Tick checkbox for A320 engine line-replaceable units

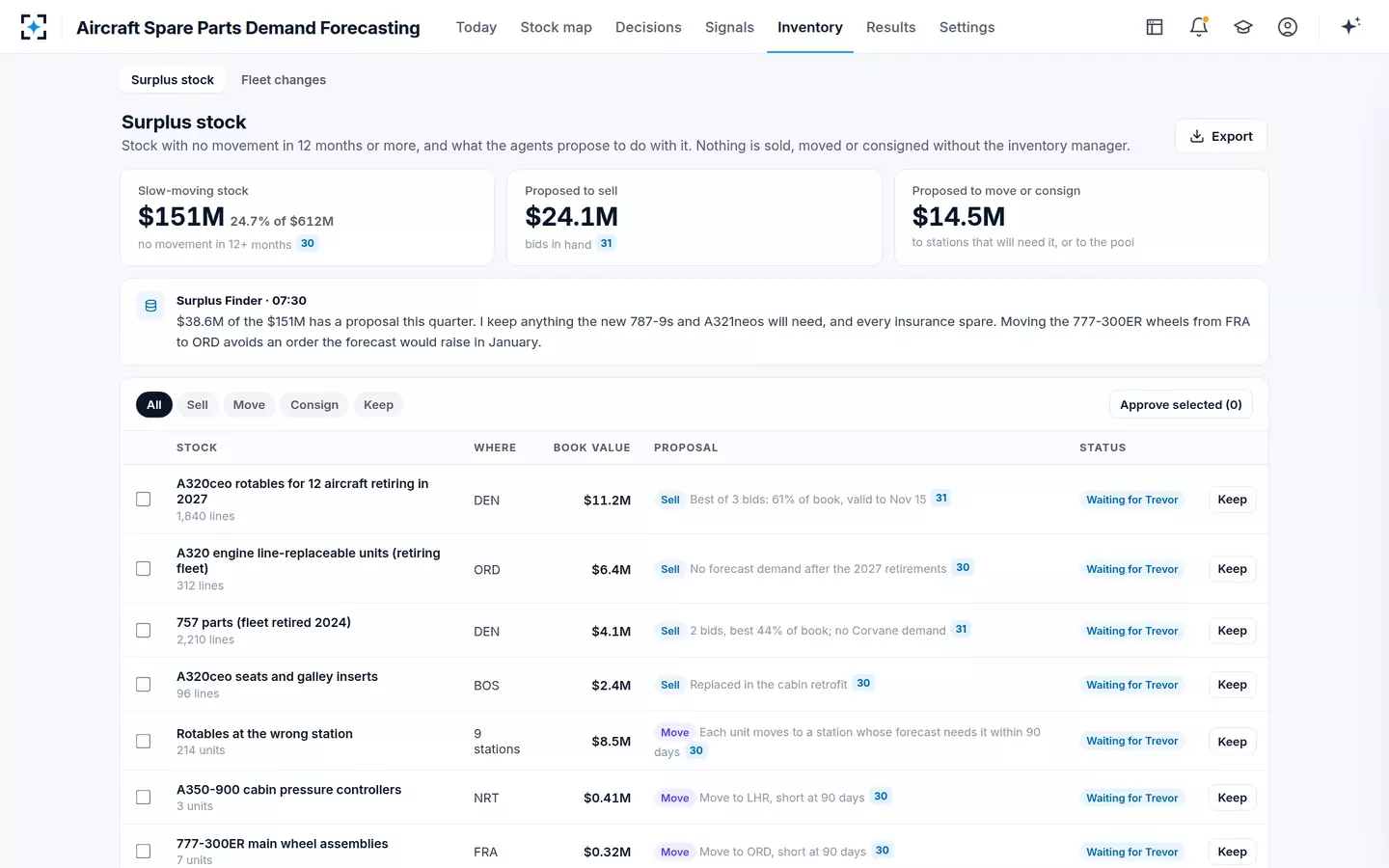pos(144,569)
